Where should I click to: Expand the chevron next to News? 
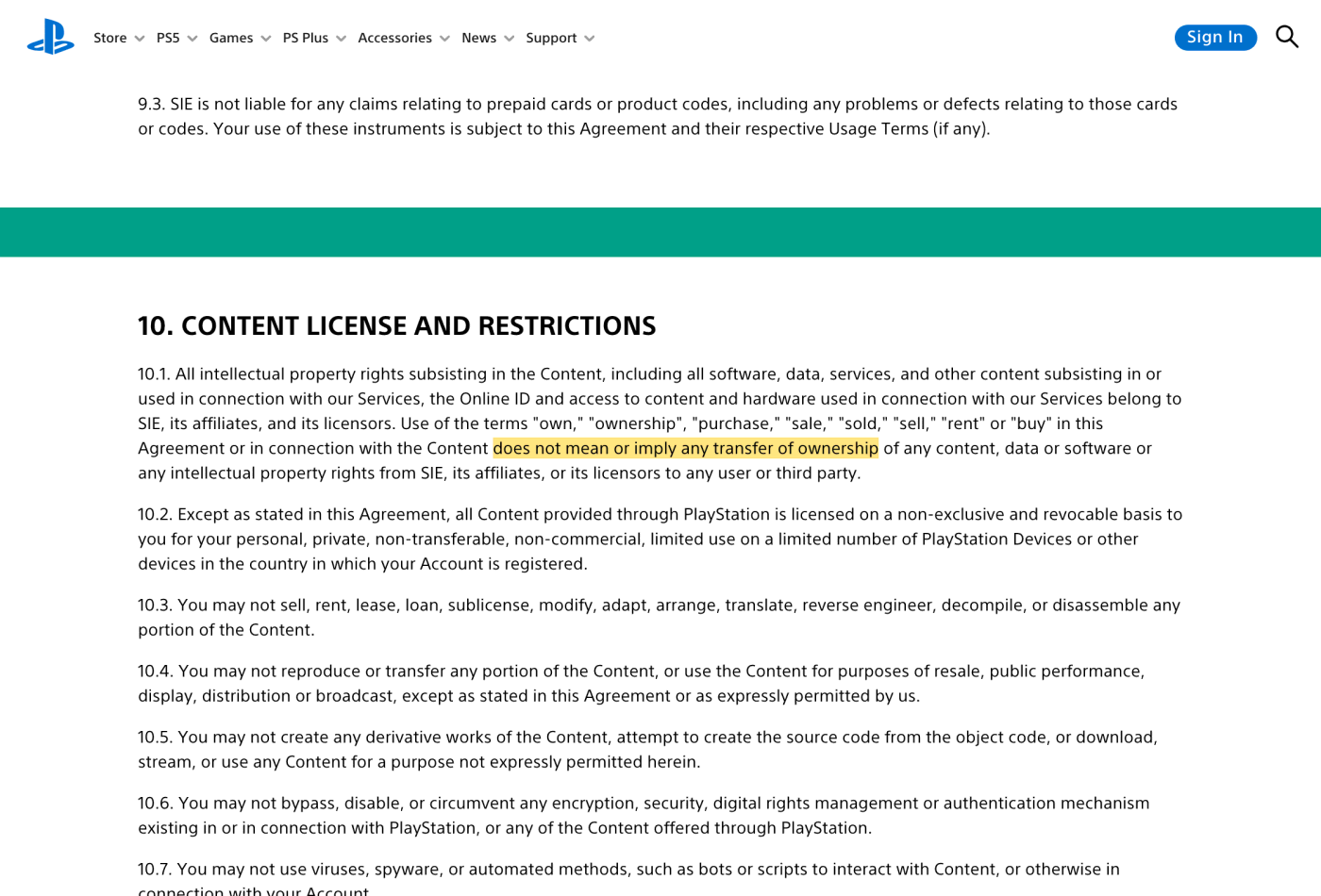pyautogui.click(x=510, y=39)
